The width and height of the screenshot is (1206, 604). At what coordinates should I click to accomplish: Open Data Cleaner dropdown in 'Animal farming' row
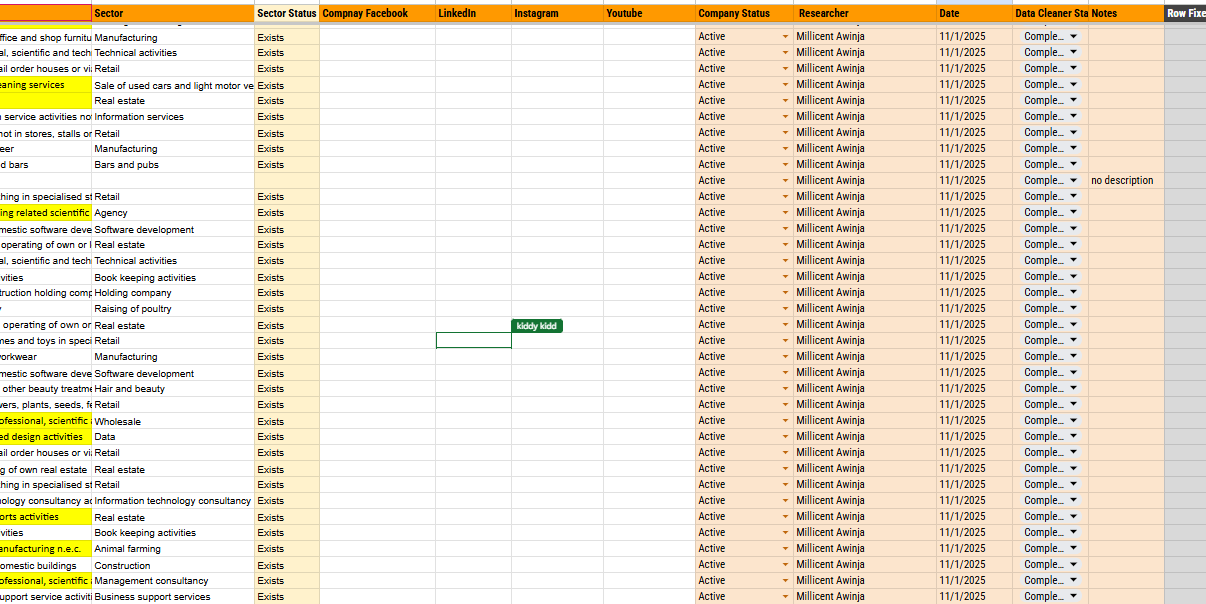tap(1073, 549)
